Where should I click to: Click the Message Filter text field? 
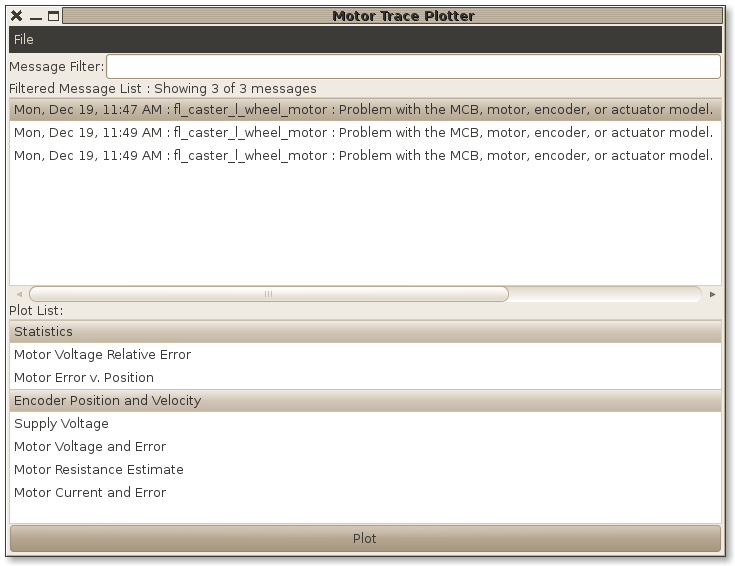point(412,66)
